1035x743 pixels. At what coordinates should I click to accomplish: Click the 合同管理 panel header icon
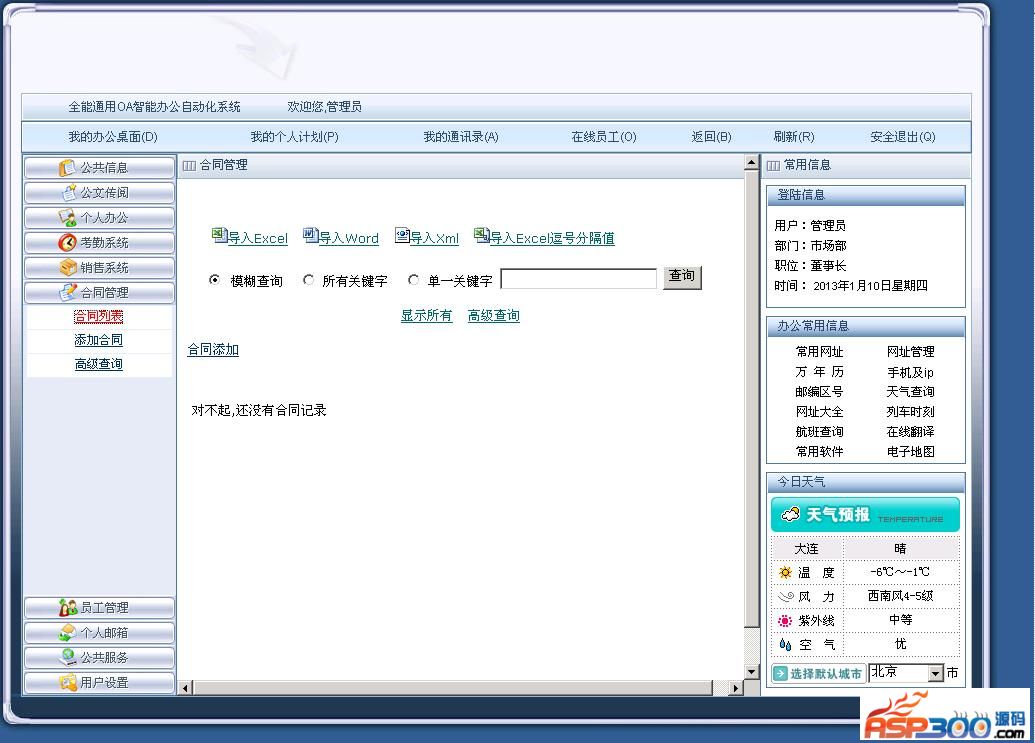pyautogui.click(x=189, y=166)
